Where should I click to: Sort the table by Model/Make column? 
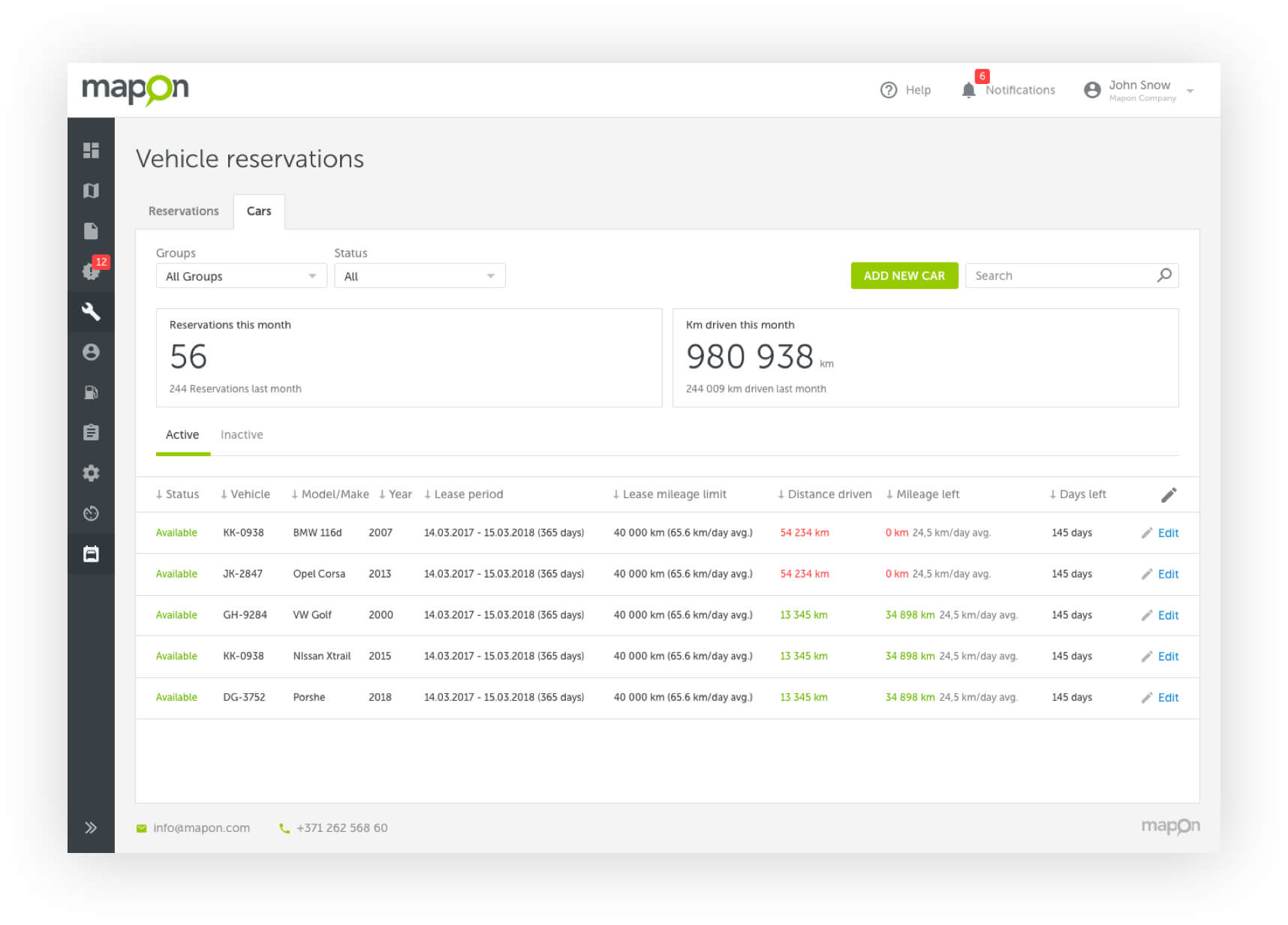click(x=330, y=494)
